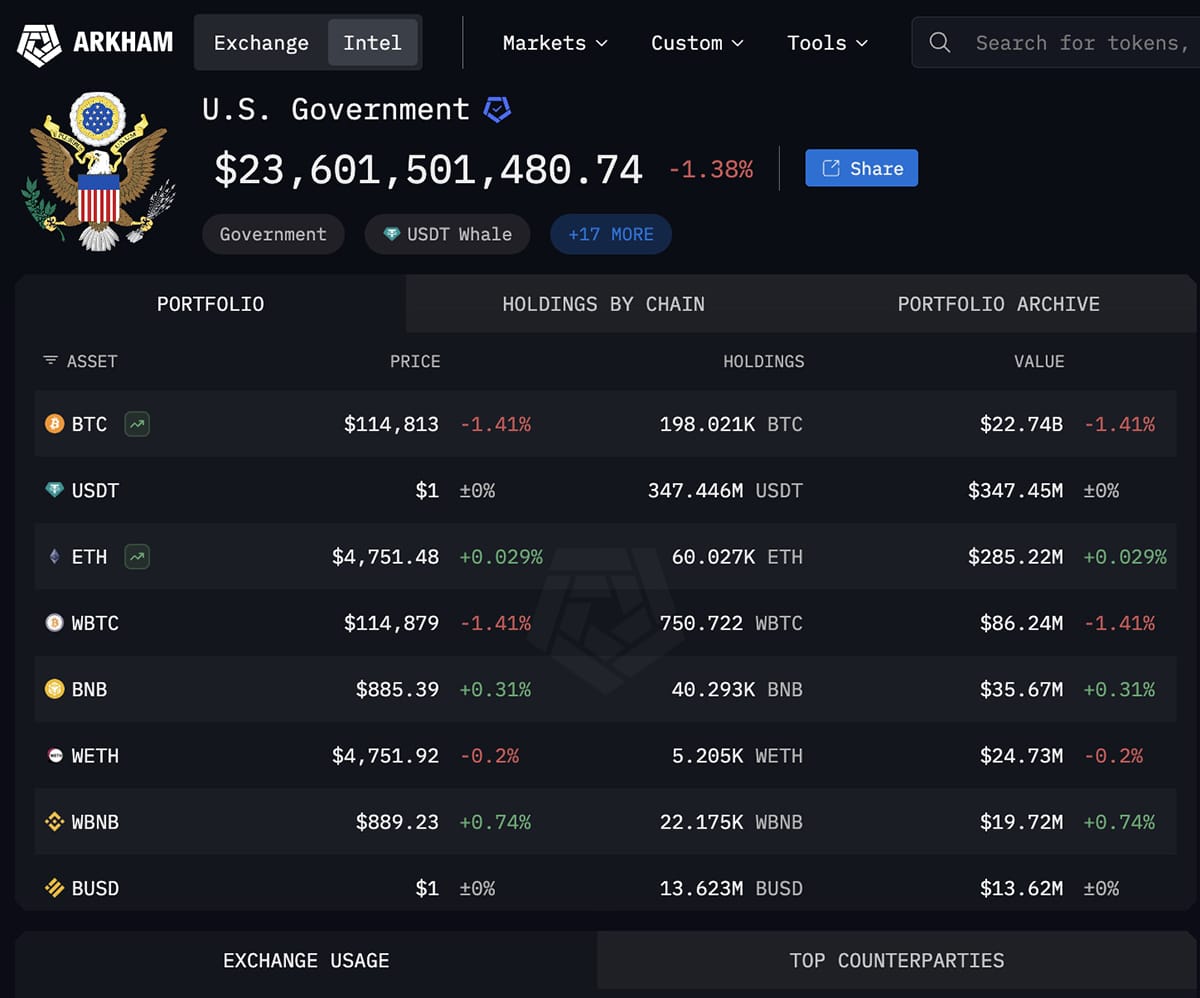The height and width of the screenshot is (998, 1200).
Task: Expand the Markets dropdown menu
Action: [x=555, y=43]
